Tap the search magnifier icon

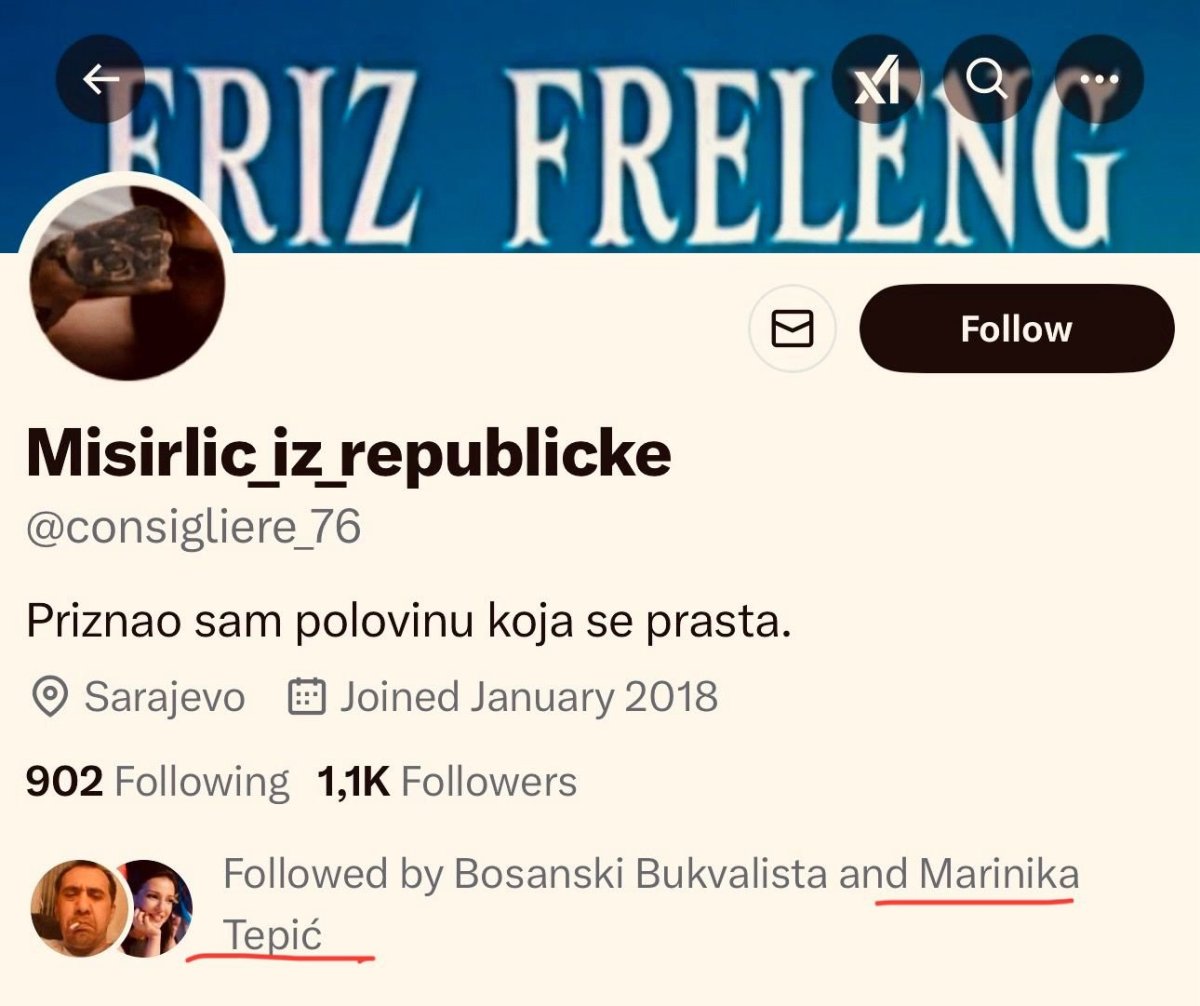point(988,82)
